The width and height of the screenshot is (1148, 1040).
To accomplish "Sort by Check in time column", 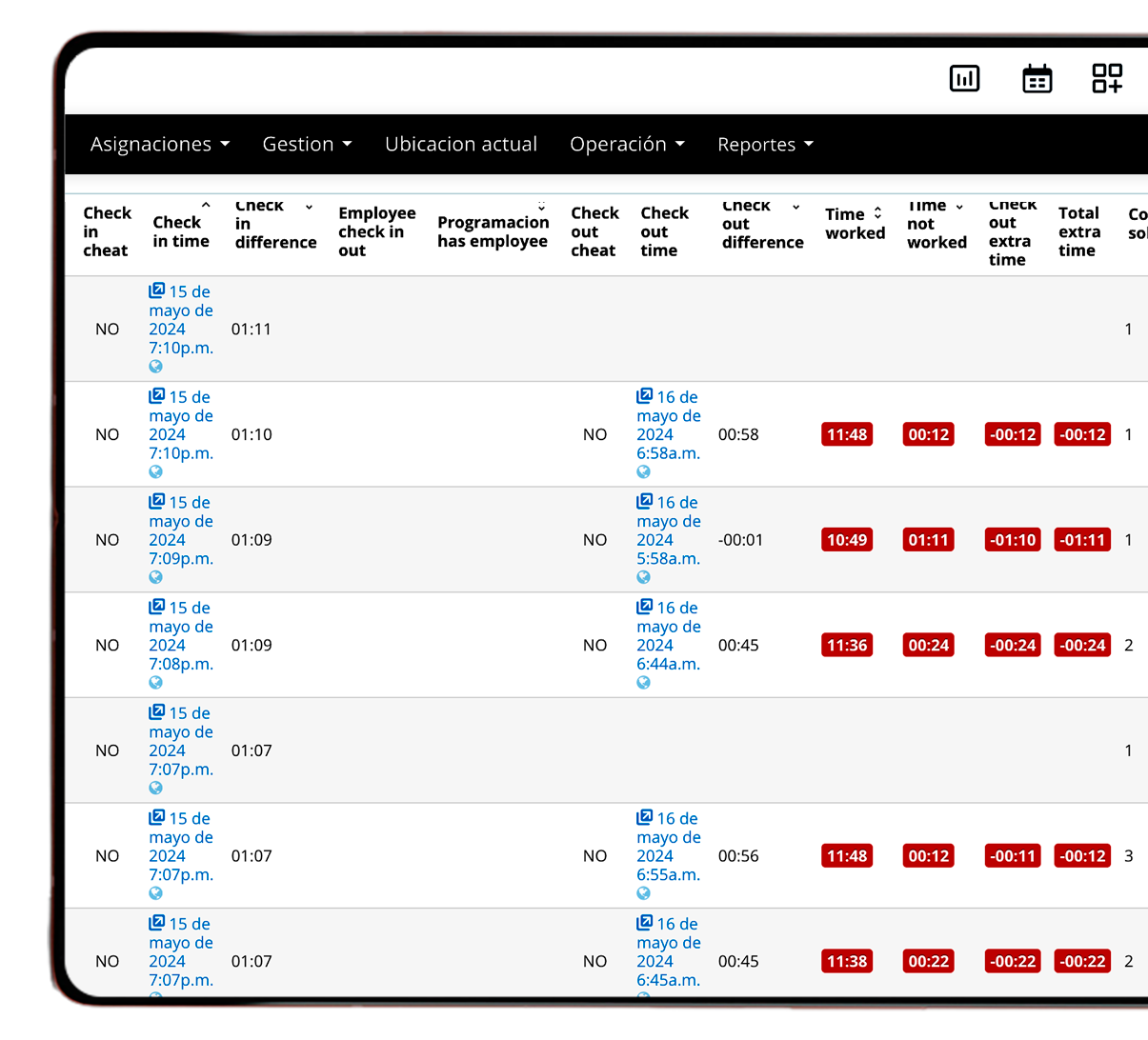I will tap(181, 231).
